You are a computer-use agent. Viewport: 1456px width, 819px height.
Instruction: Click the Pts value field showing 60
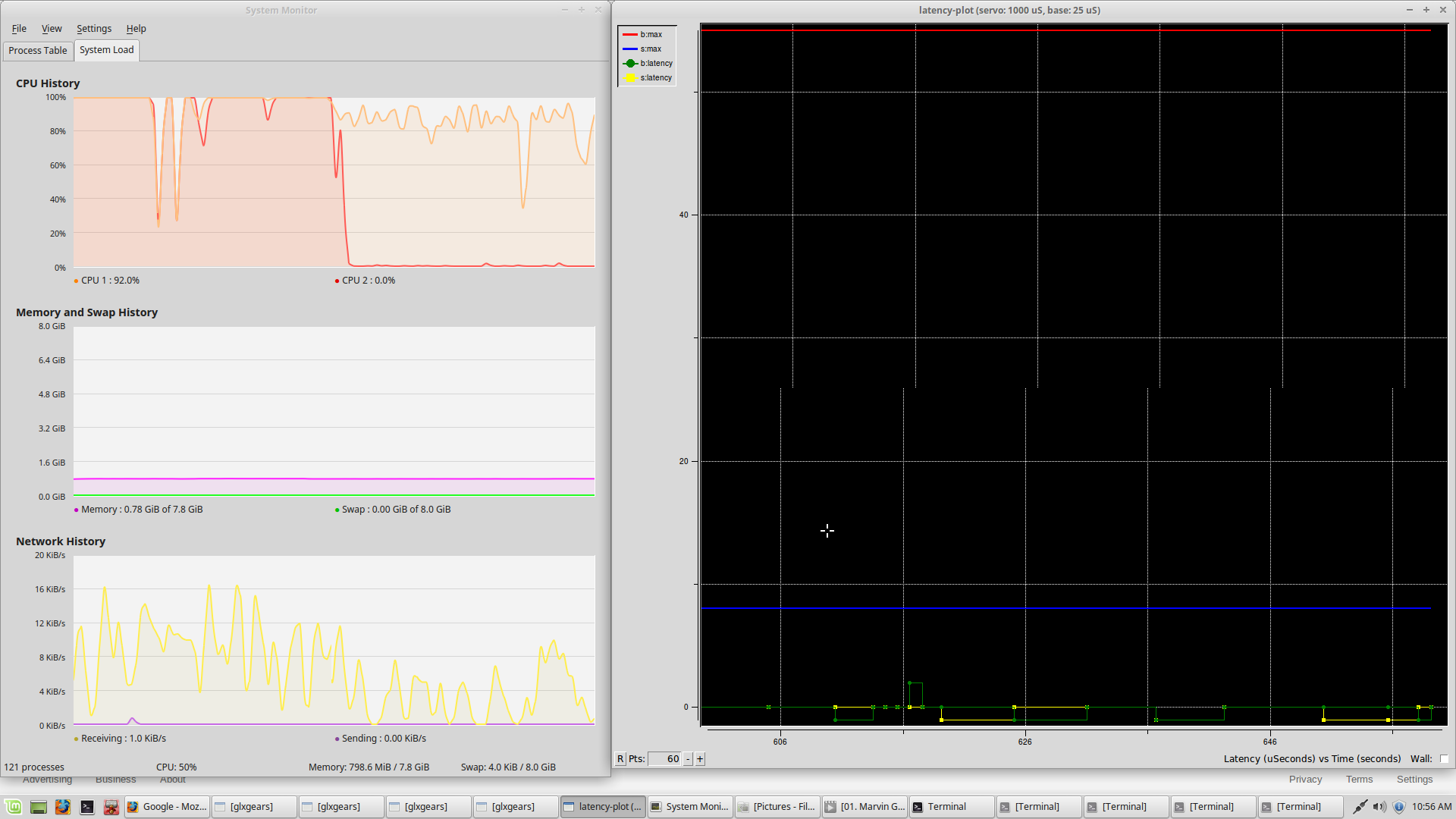pyautogui.click(x=665, y=759)
